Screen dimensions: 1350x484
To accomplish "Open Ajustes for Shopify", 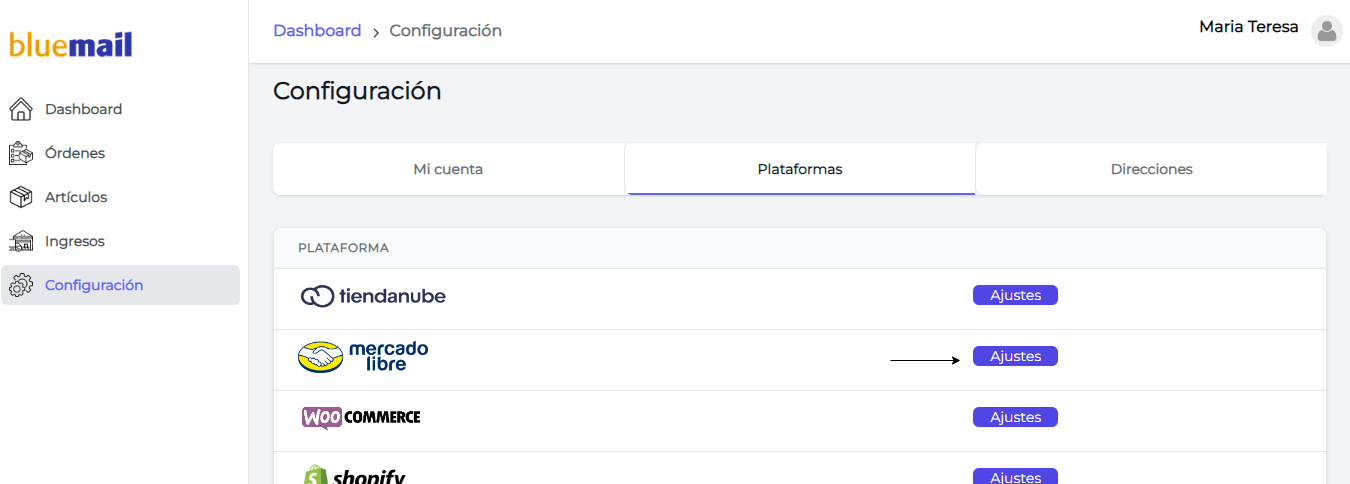I will [x=1015, y=476].
